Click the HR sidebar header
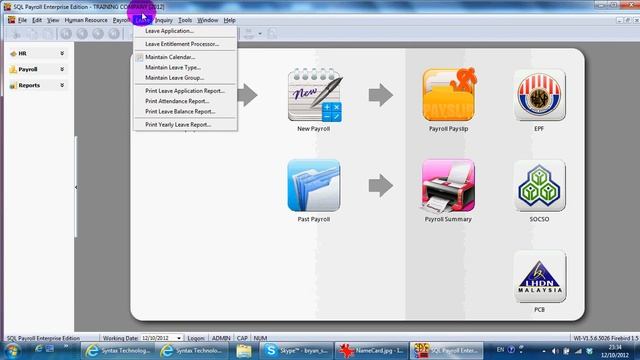Image resolution: width=640 pixels, height=360 pixels. 37,53
